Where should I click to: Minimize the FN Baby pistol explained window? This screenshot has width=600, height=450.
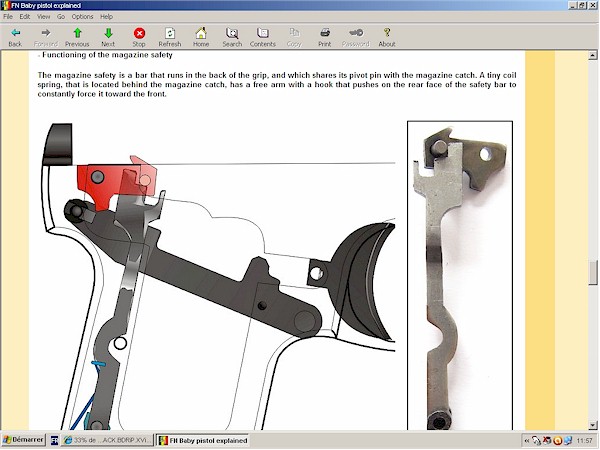[x=573, y=5]
